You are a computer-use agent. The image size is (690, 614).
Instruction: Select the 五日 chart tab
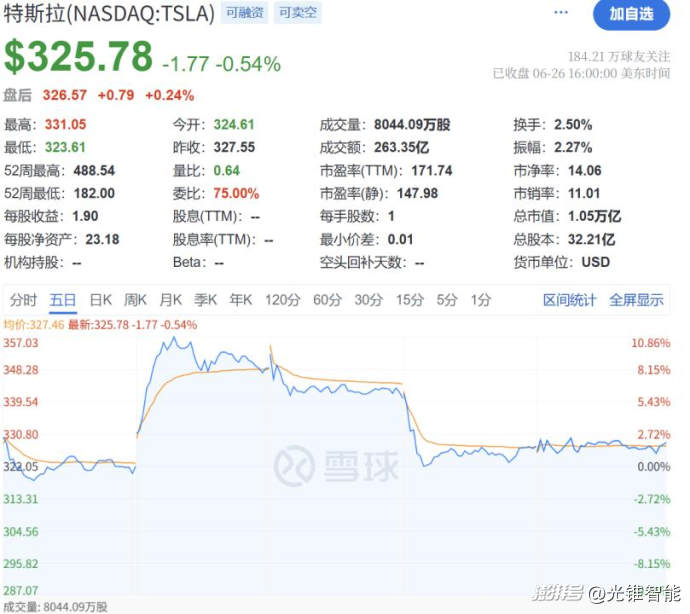click(x=63, y=300)
